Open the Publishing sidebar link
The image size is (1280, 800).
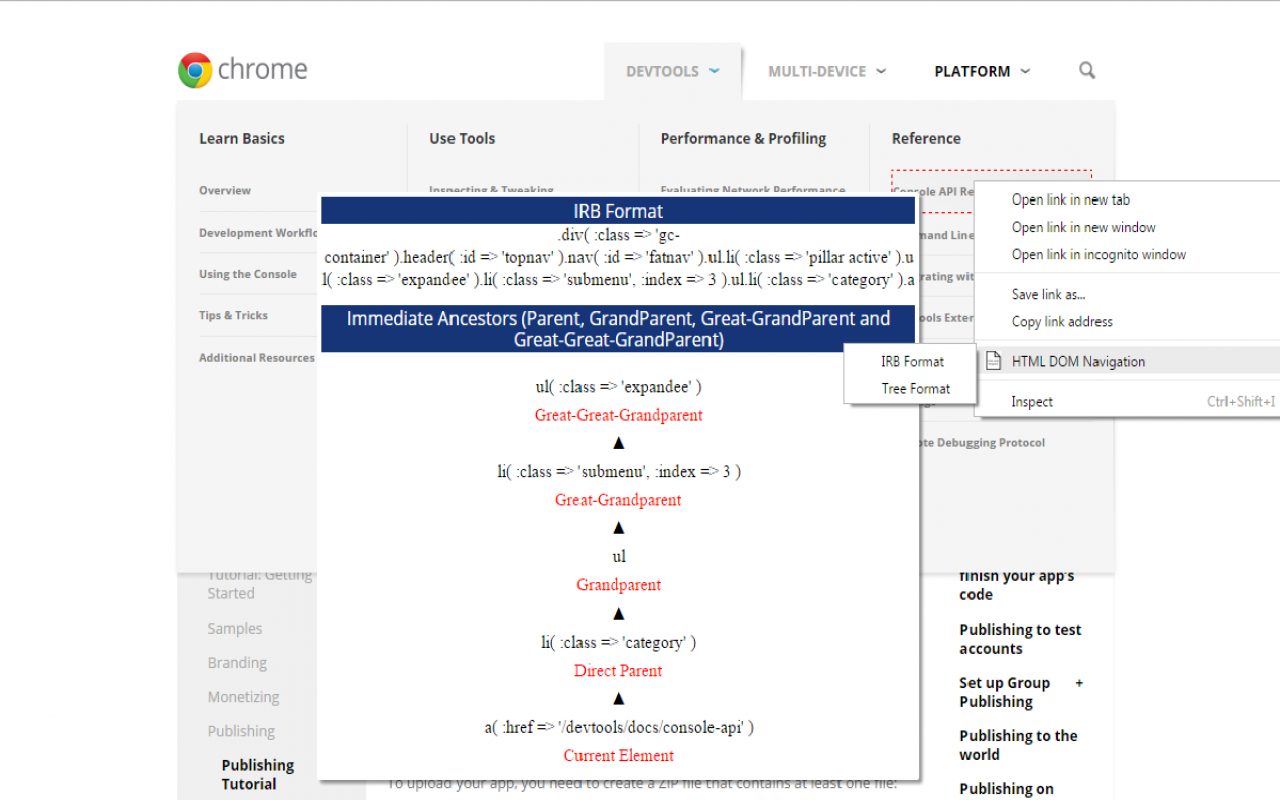pyautogui.click(x=241, y=731)
